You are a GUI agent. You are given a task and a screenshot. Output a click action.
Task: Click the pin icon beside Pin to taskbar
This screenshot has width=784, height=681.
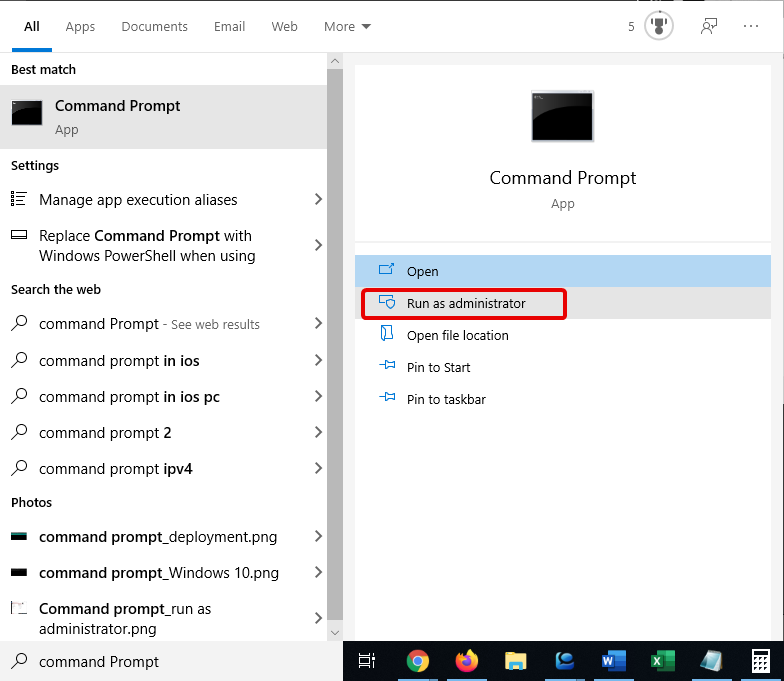click(x=387, y=398)
